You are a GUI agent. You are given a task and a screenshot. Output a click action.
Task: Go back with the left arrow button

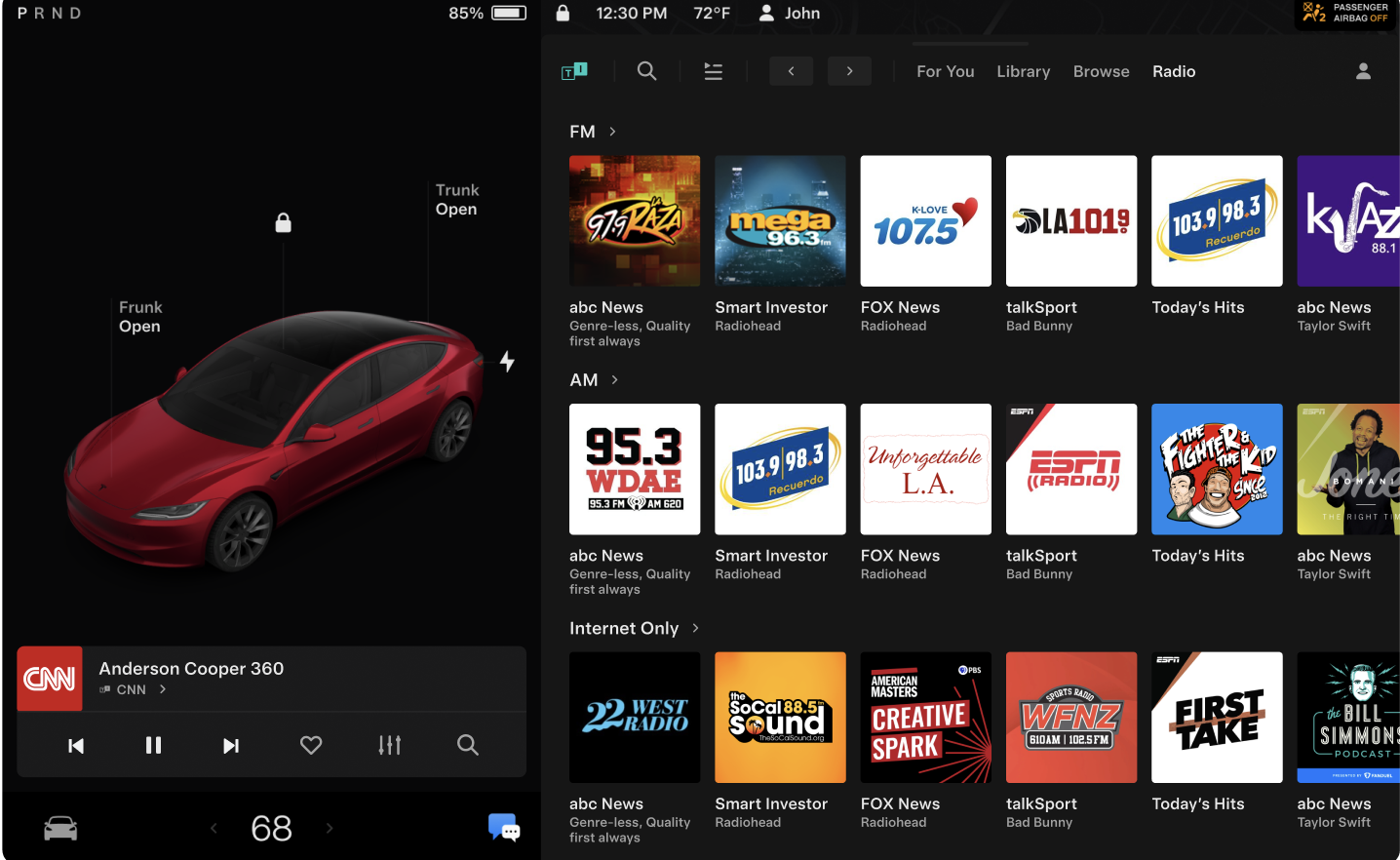point(791,71)
